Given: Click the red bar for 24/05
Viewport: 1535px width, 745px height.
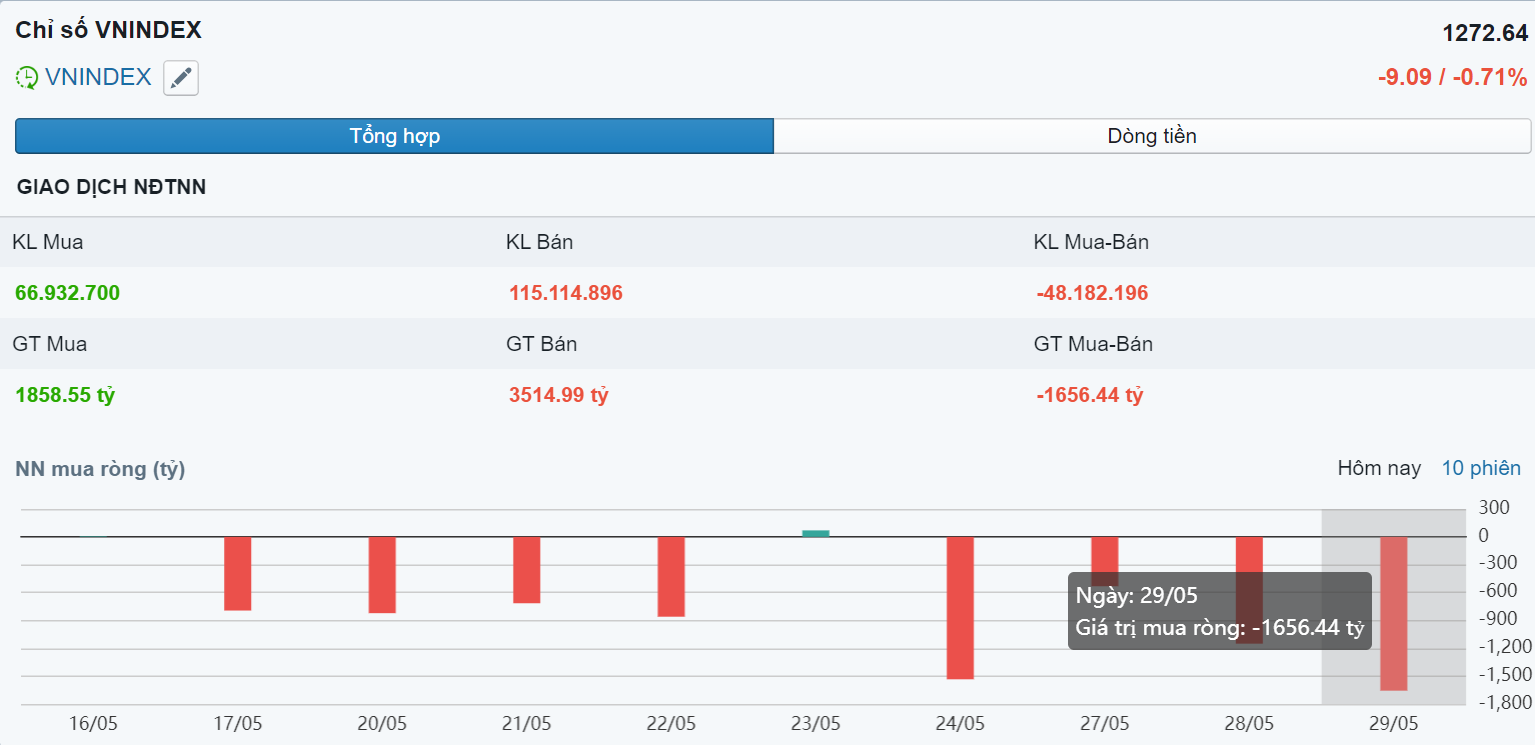Looking at the screenshot, I should (960, 608).
